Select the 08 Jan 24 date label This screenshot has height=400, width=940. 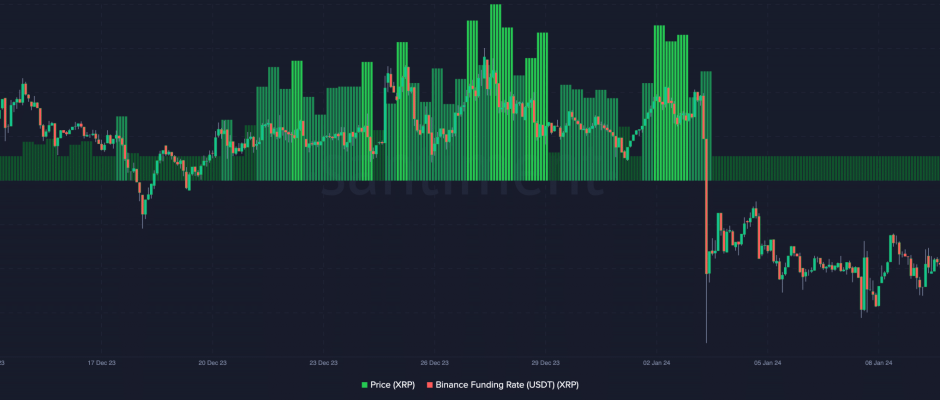880,363
